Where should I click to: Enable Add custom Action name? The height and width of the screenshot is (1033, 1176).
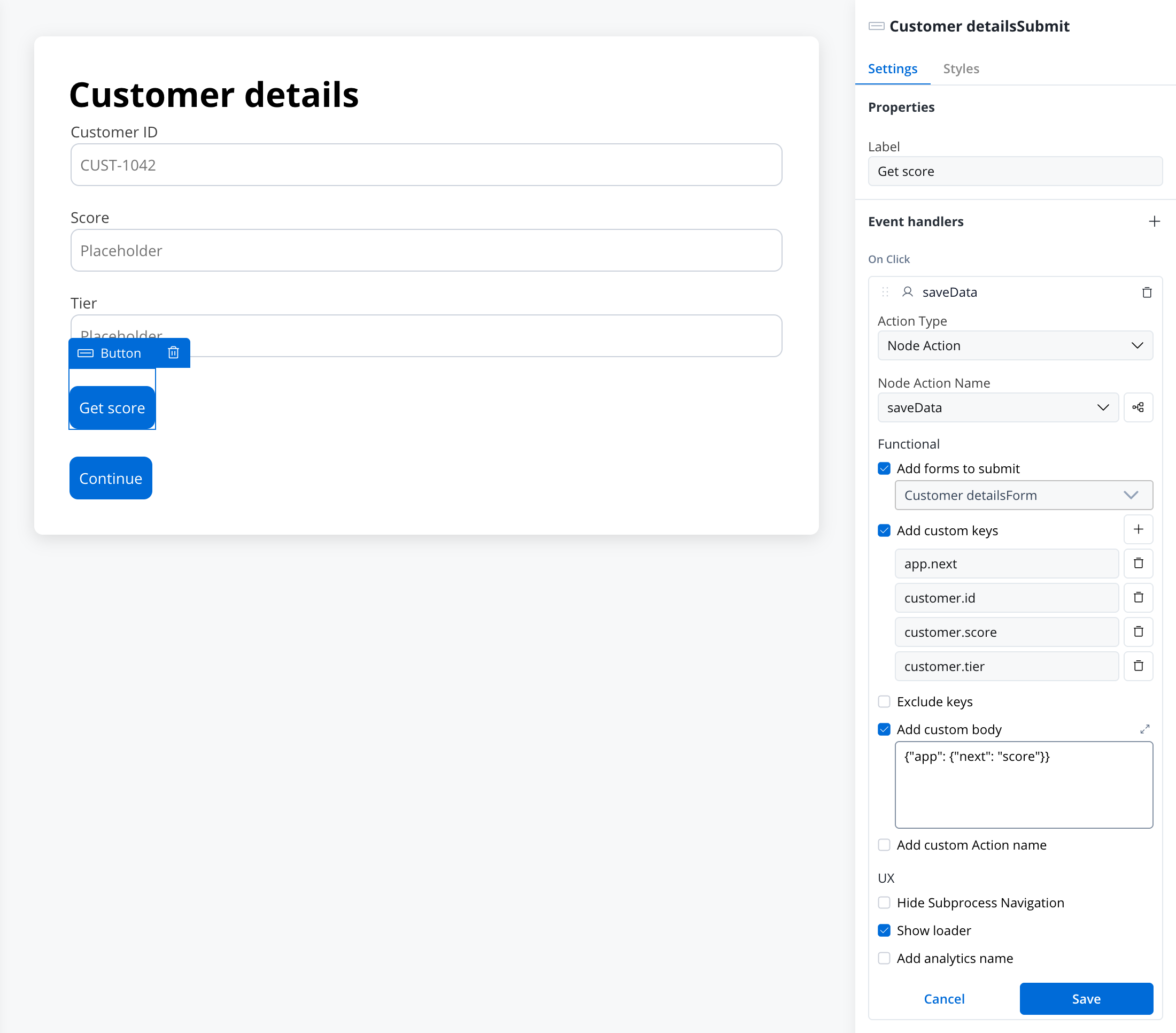(884, 845)
